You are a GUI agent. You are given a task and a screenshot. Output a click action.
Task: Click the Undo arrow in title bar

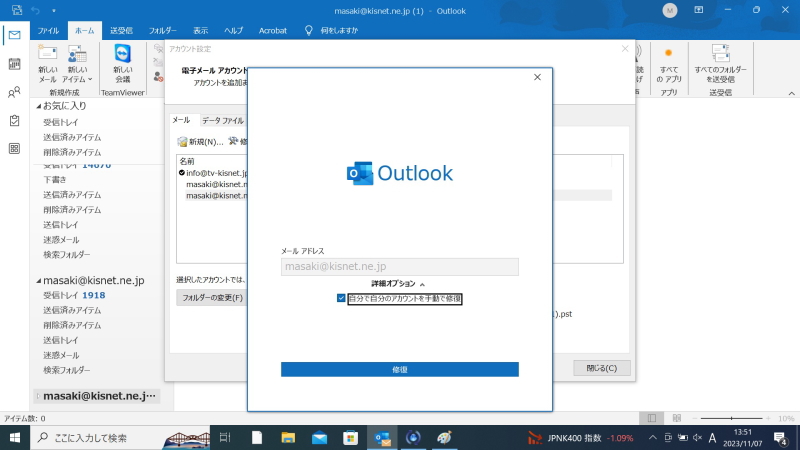[x=36, y=10]
